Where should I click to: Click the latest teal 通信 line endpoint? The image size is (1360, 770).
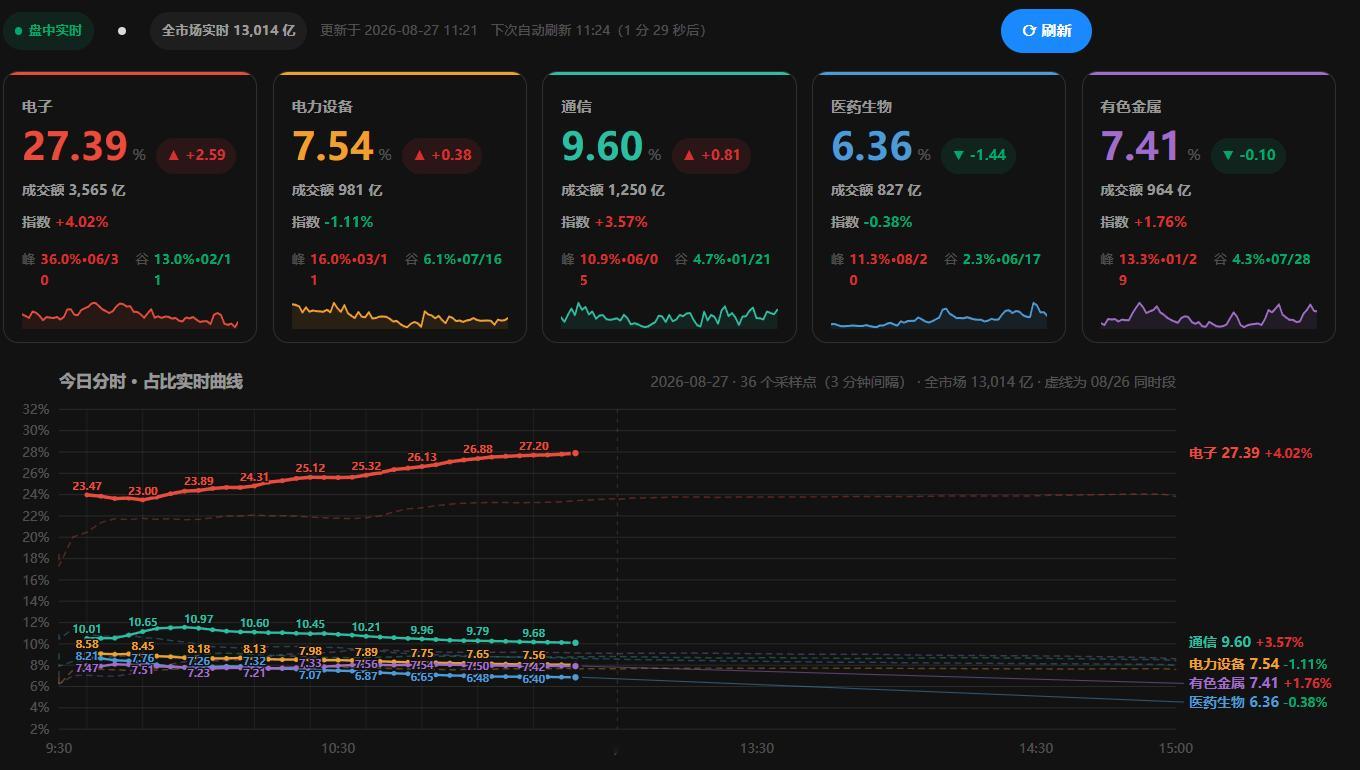point(575,643)
